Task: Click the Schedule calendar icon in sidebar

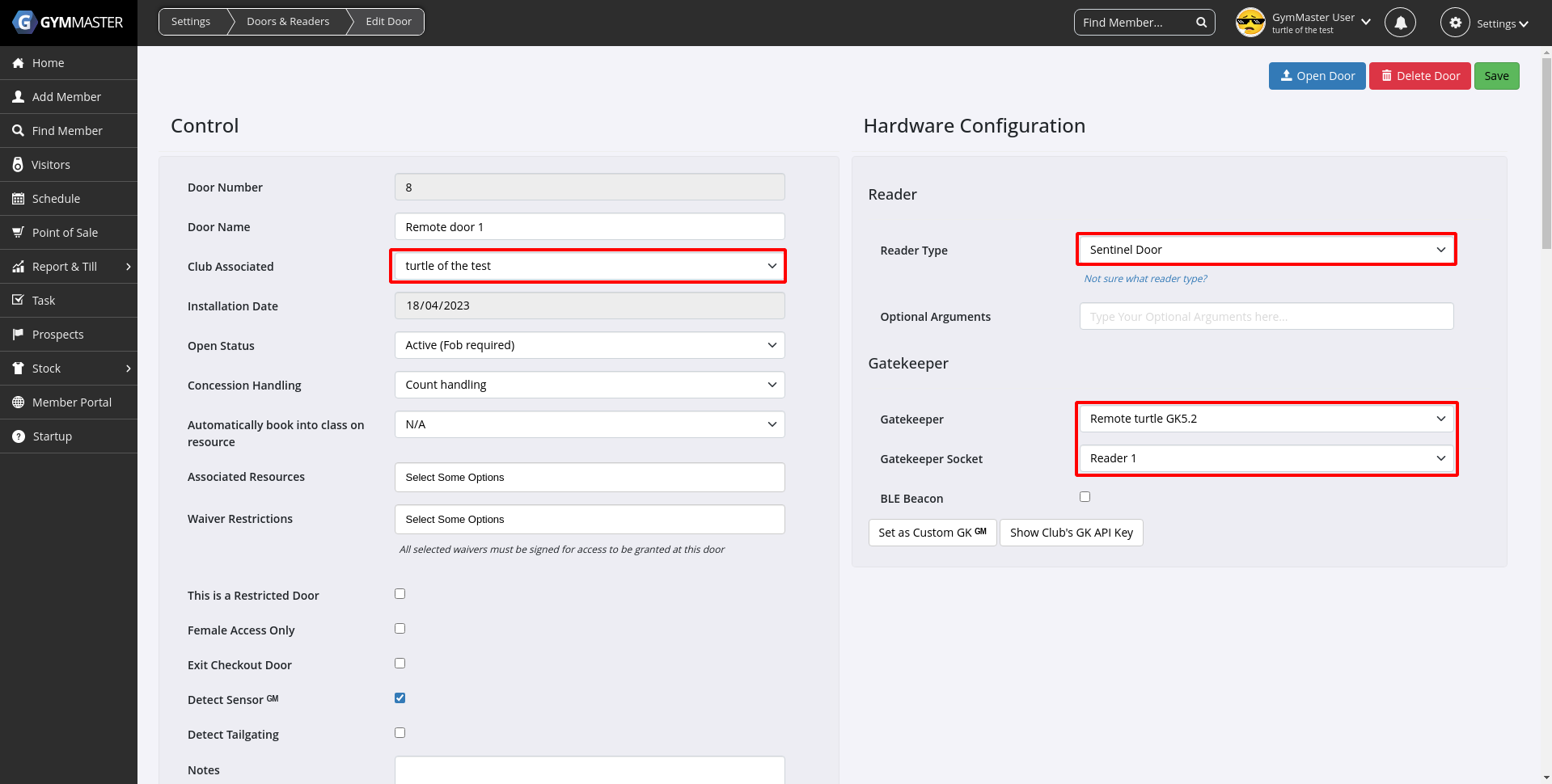Action: pos(18,199)
